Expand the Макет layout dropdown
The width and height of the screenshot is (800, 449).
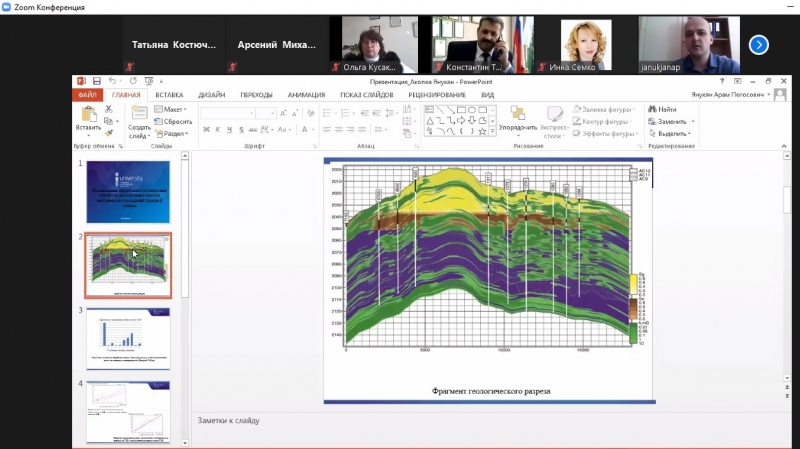(172, 109)
